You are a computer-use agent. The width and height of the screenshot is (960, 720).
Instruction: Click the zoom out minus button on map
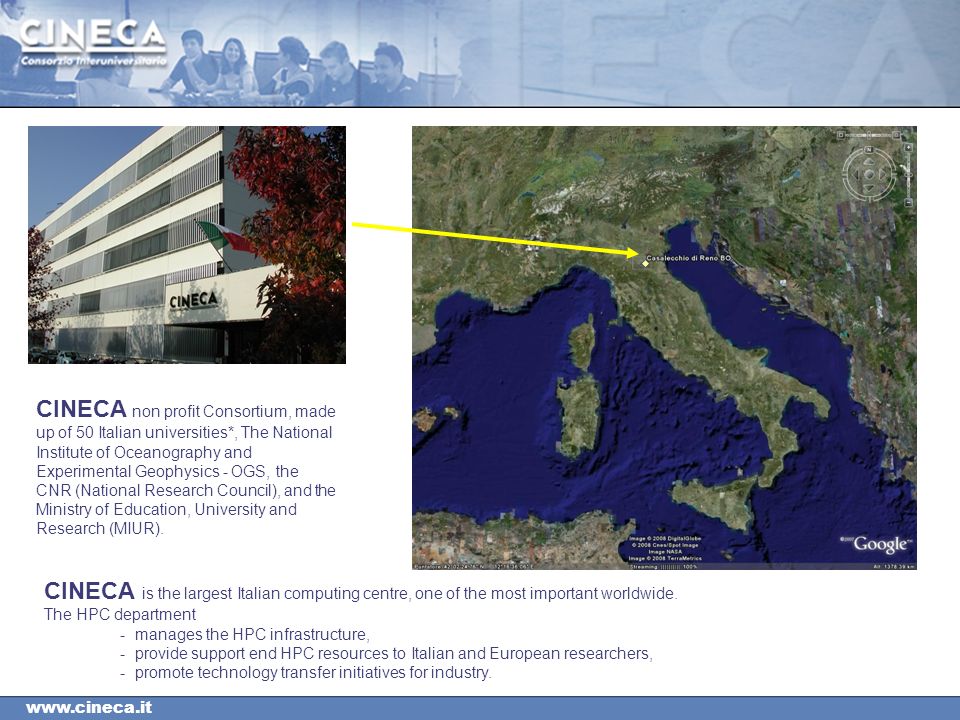pyautogui.click(x=909, y=202)
